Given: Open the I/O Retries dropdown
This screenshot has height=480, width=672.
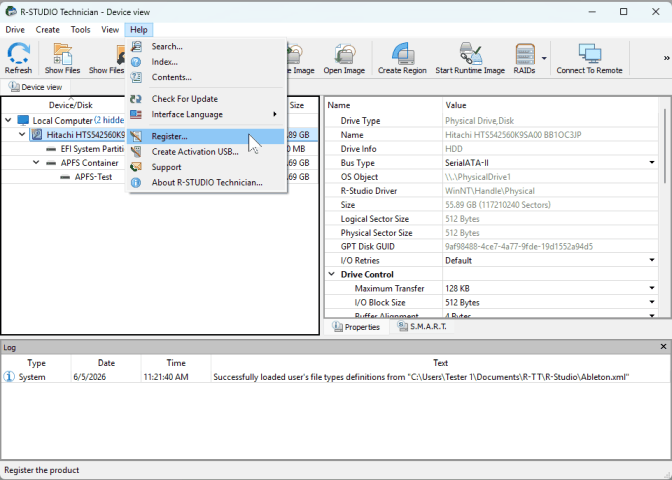Looking at the screenshot, I should (652, 260).
